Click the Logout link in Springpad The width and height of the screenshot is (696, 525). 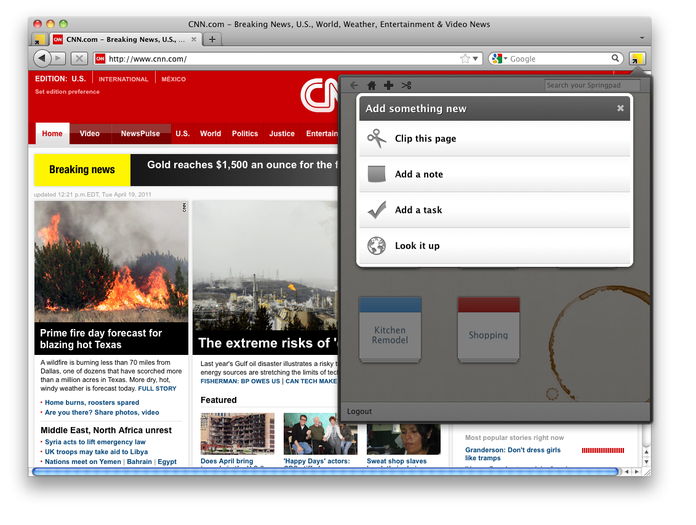(359, 412)
